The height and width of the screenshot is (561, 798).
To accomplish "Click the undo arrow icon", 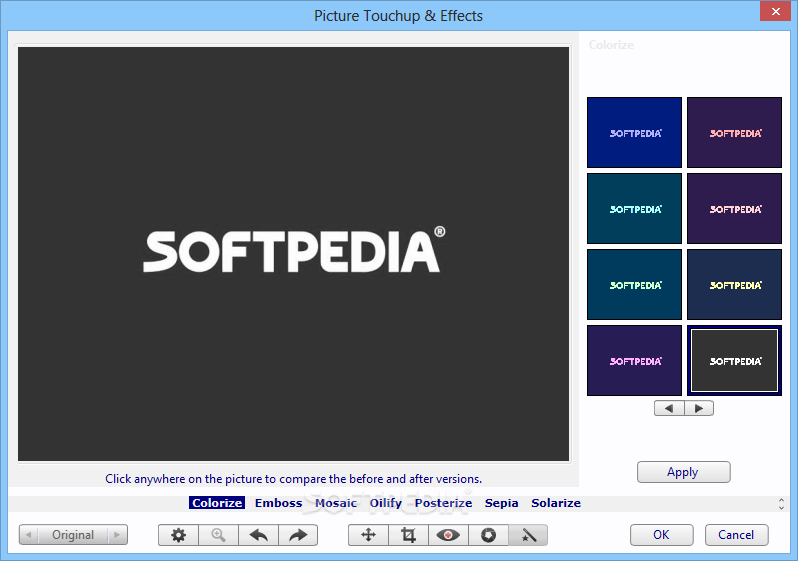I will pyautogui.click(x=259, y=535).
